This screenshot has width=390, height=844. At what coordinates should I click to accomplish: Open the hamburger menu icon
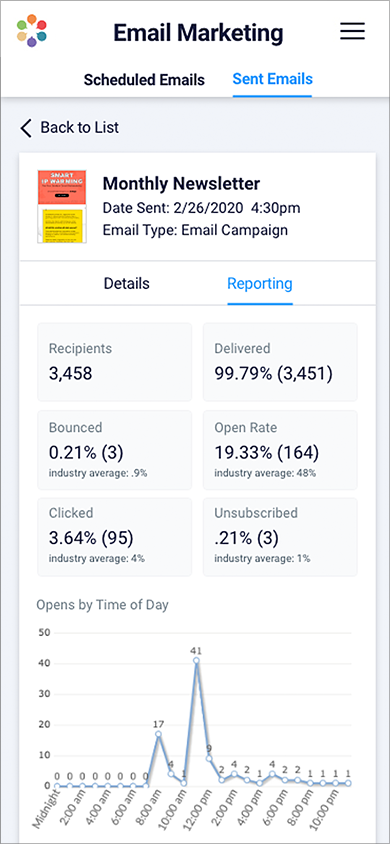[352, 31]
